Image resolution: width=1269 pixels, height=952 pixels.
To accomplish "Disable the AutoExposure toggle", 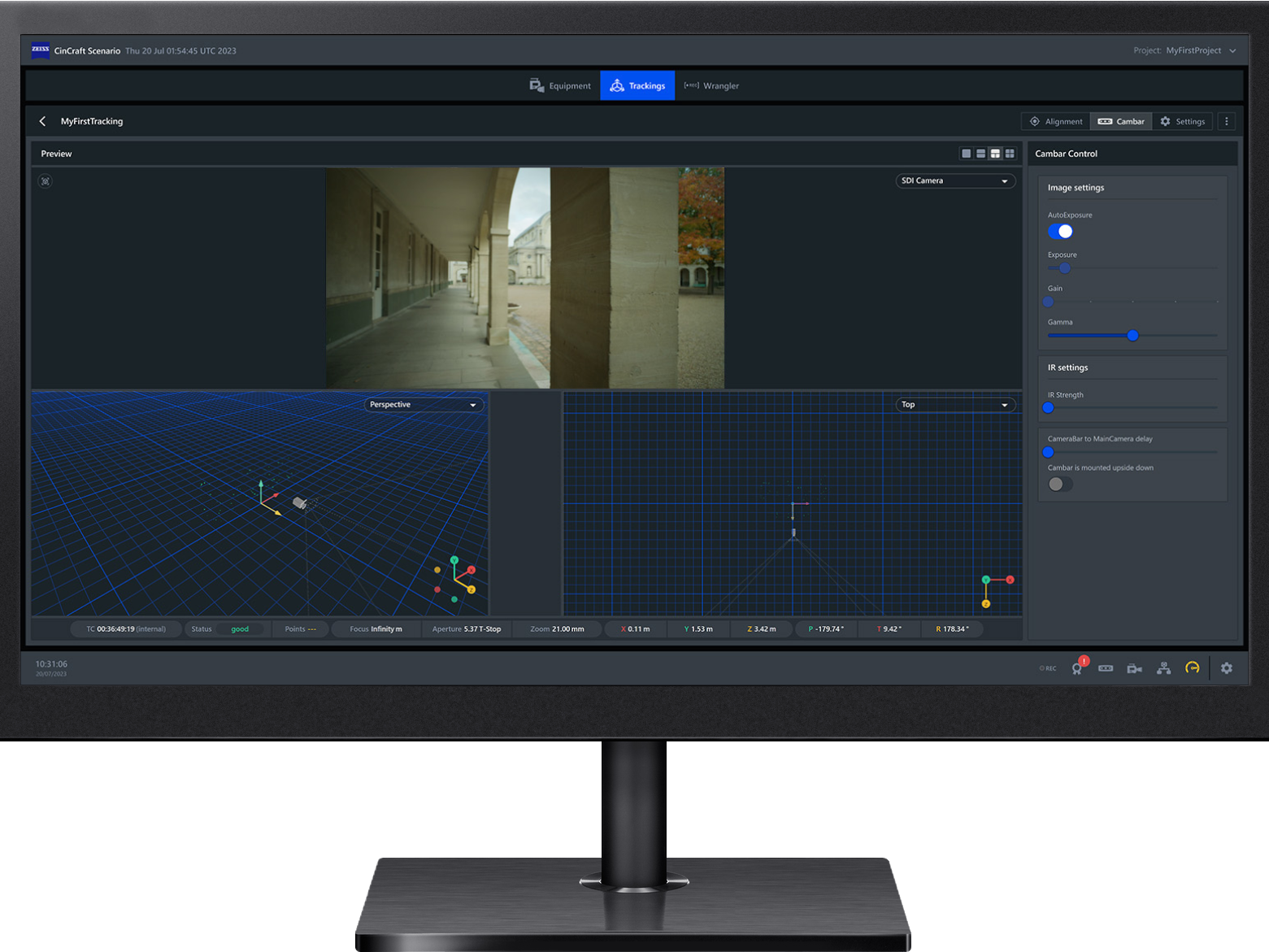I will (1060, 232).
